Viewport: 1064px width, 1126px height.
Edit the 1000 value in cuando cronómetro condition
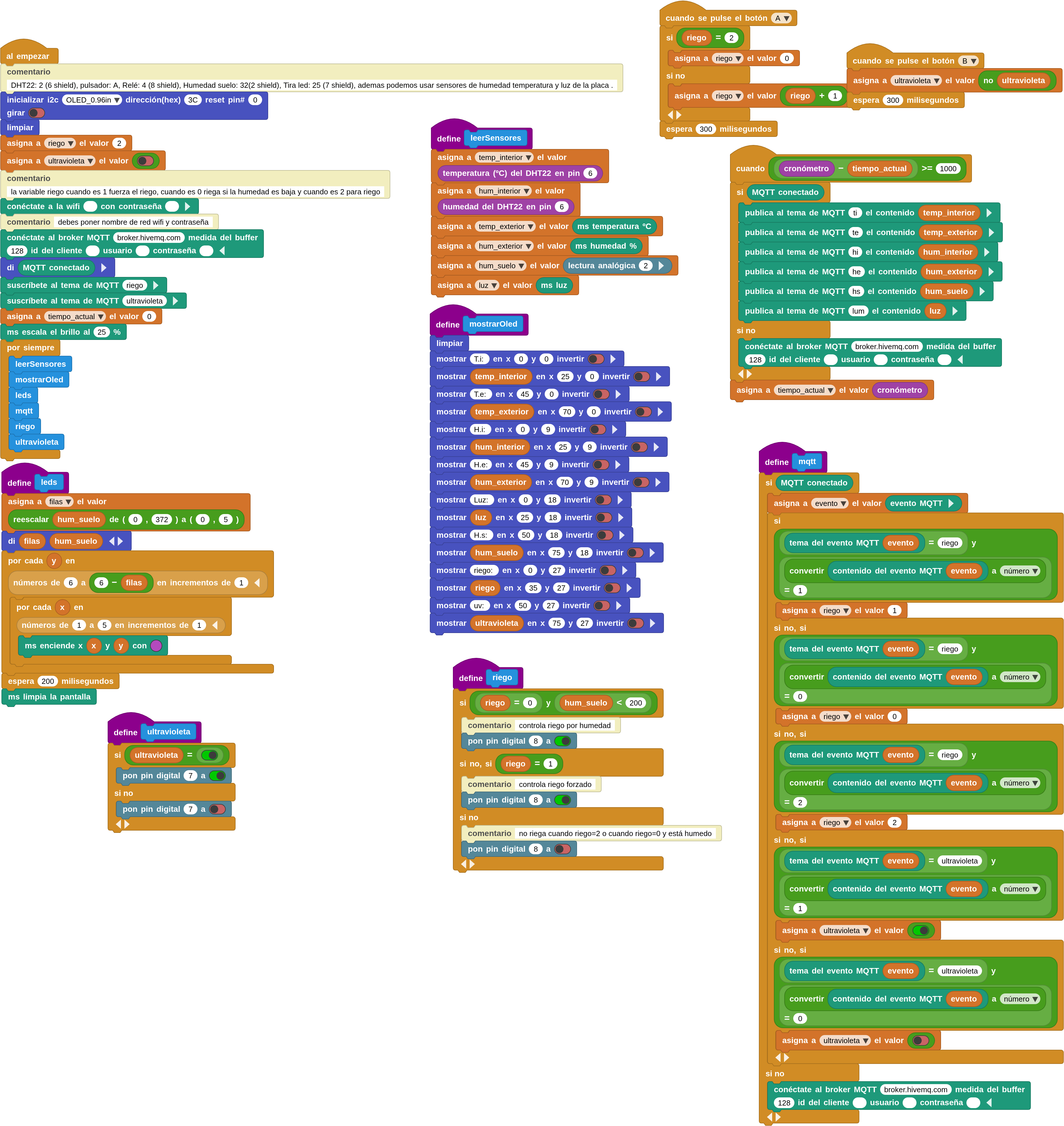pos(948,169)
